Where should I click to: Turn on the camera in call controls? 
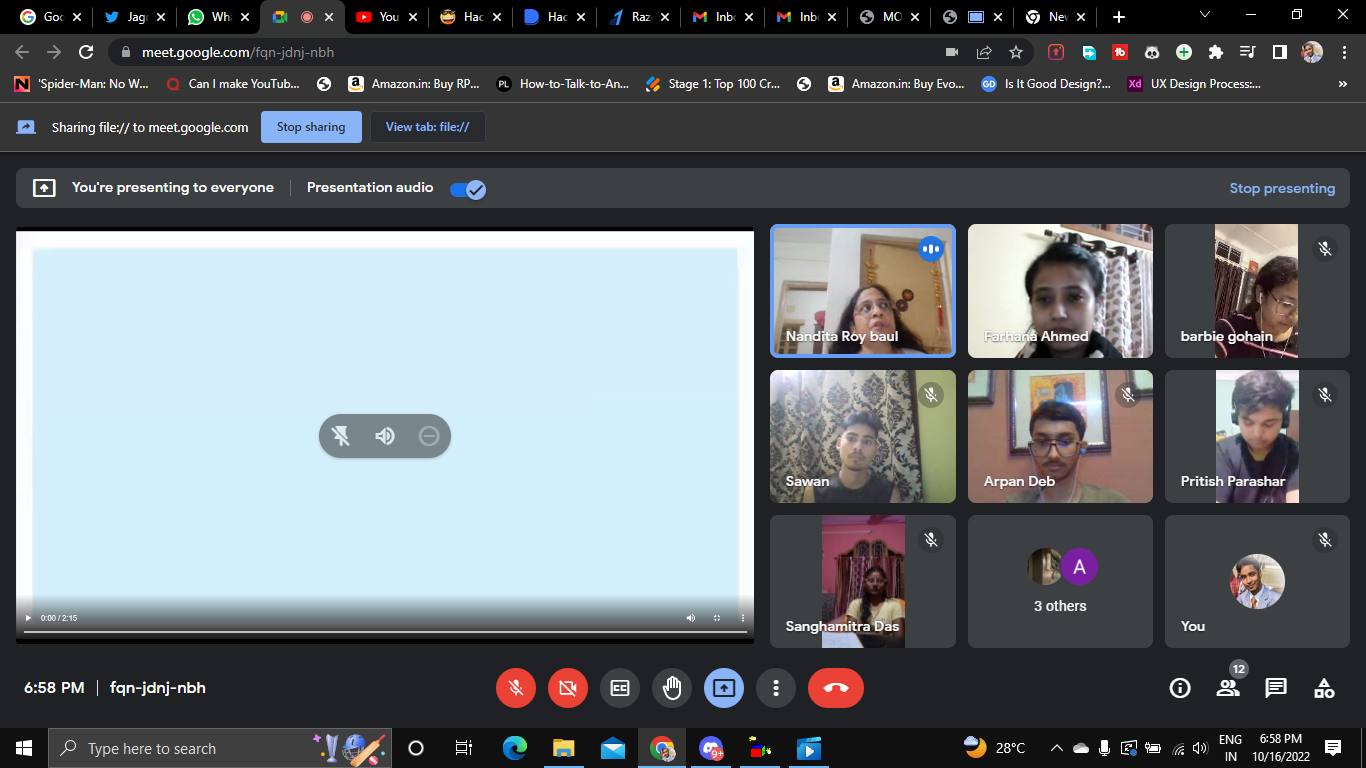click(x=568, y=688)
